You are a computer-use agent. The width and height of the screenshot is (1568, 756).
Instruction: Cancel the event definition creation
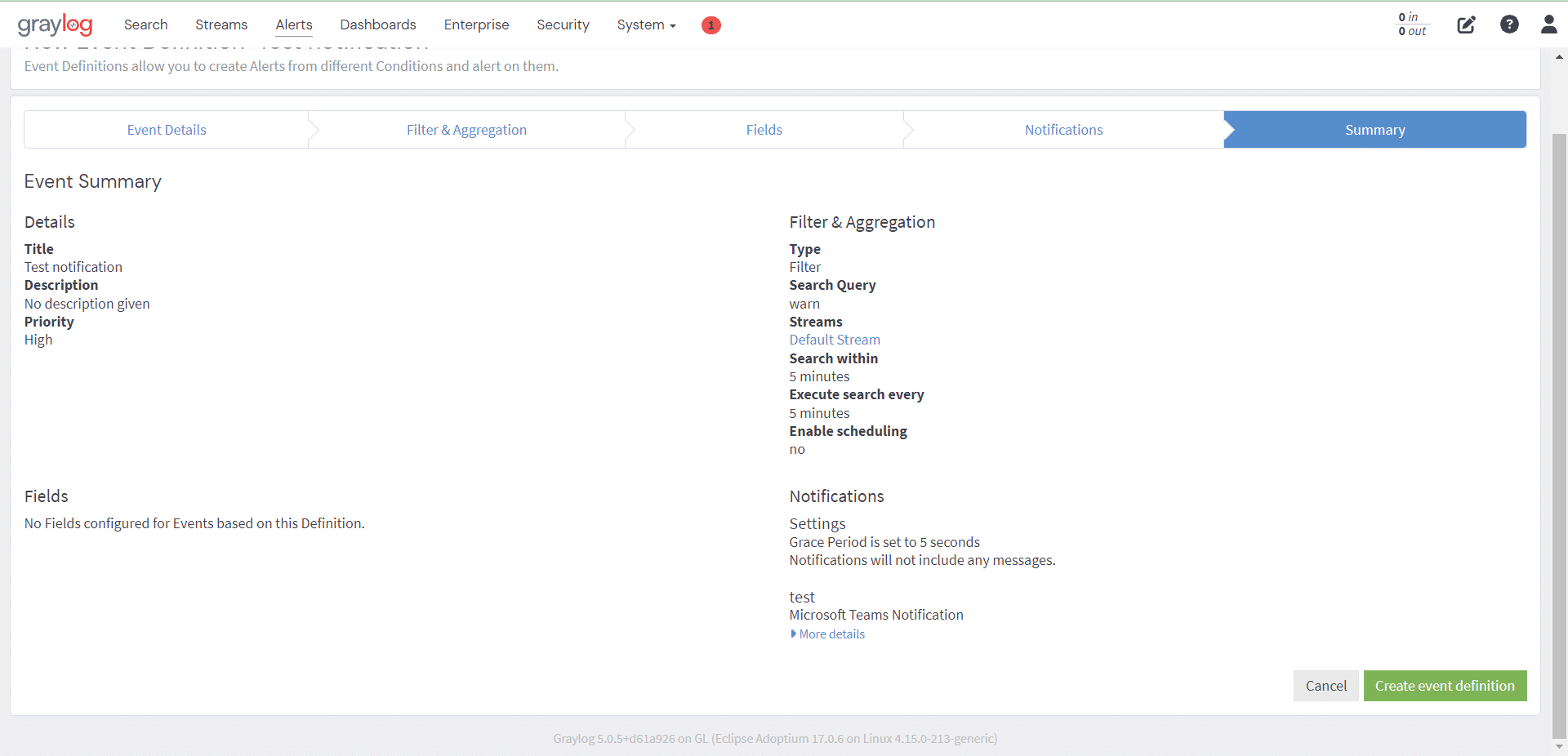(1325, 686)
